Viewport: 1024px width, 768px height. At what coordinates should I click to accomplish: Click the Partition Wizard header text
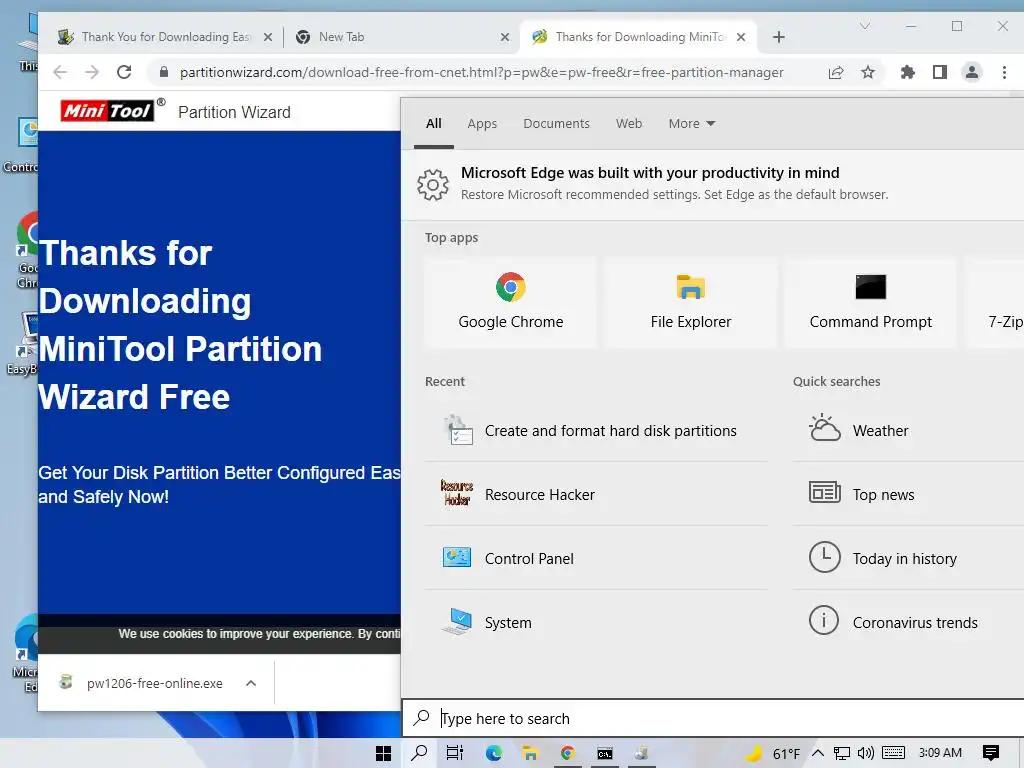[x=234, y=112]
